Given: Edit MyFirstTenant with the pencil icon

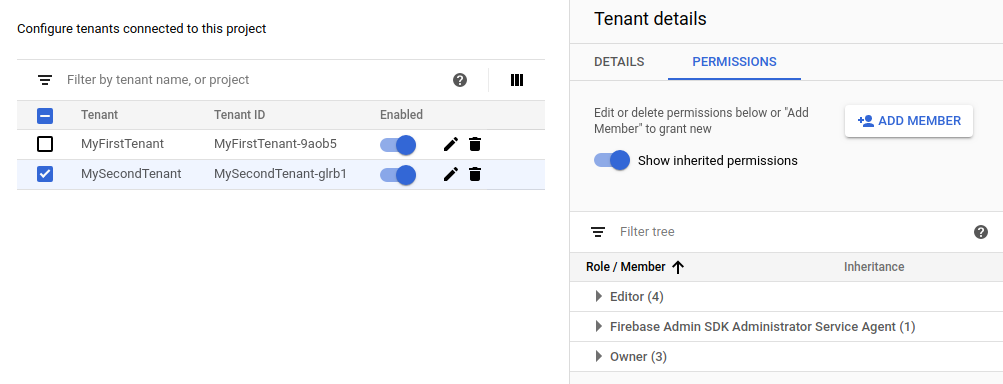Looking at the screenshot, I should coord(451,144).
